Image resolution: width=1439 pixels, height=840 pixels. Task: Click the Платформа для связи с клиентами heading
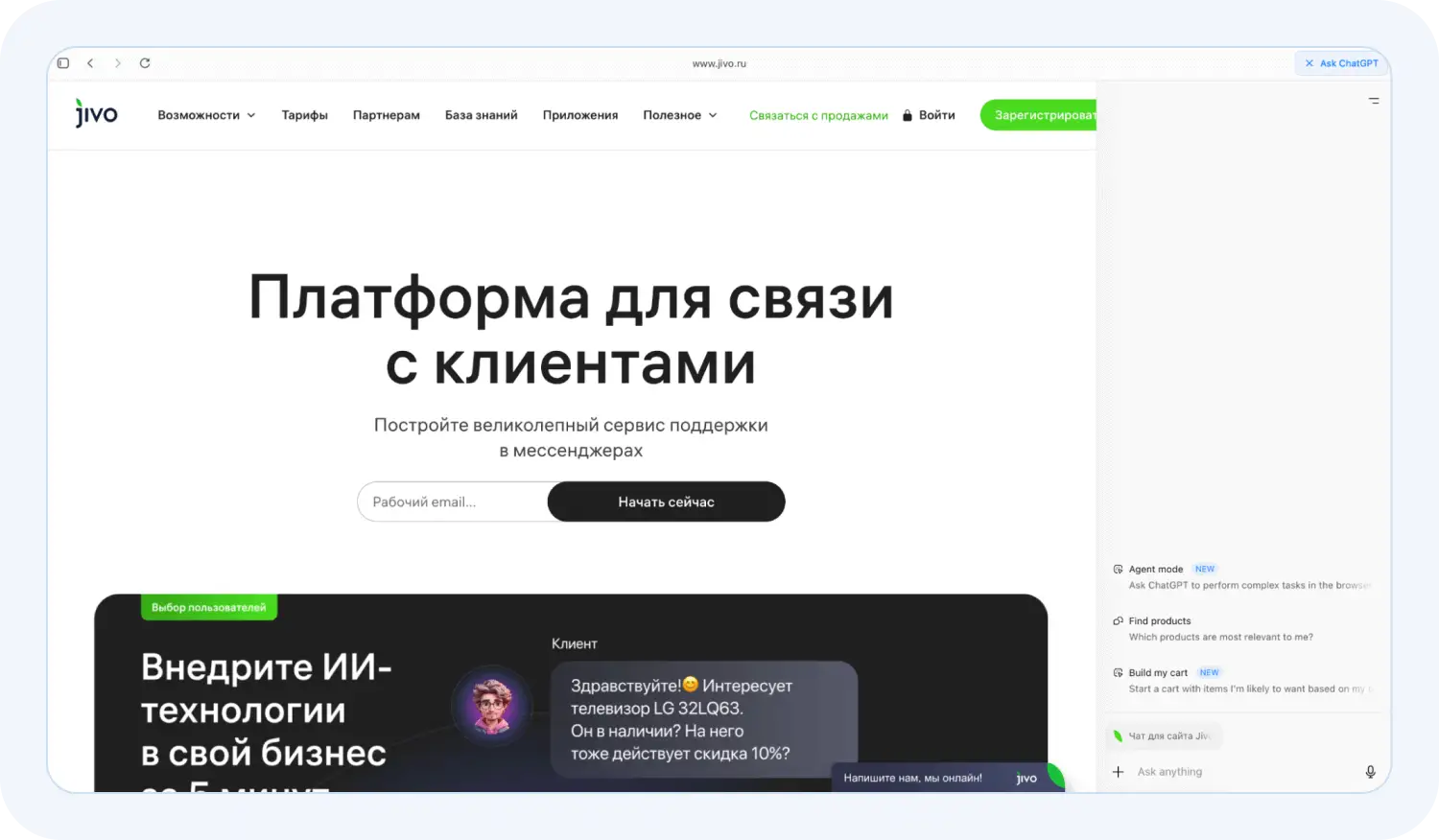click(571, 330)
